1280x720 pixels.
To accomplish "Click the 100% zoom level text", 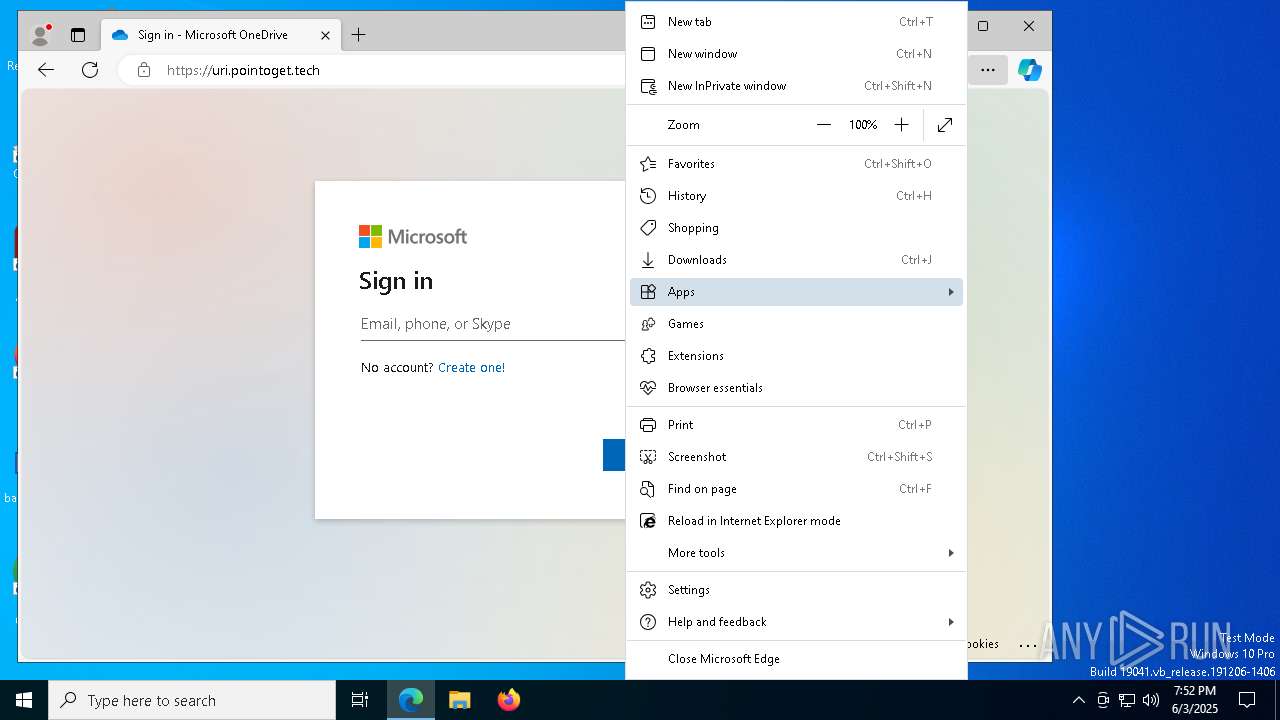I will (x=863, y=125).
